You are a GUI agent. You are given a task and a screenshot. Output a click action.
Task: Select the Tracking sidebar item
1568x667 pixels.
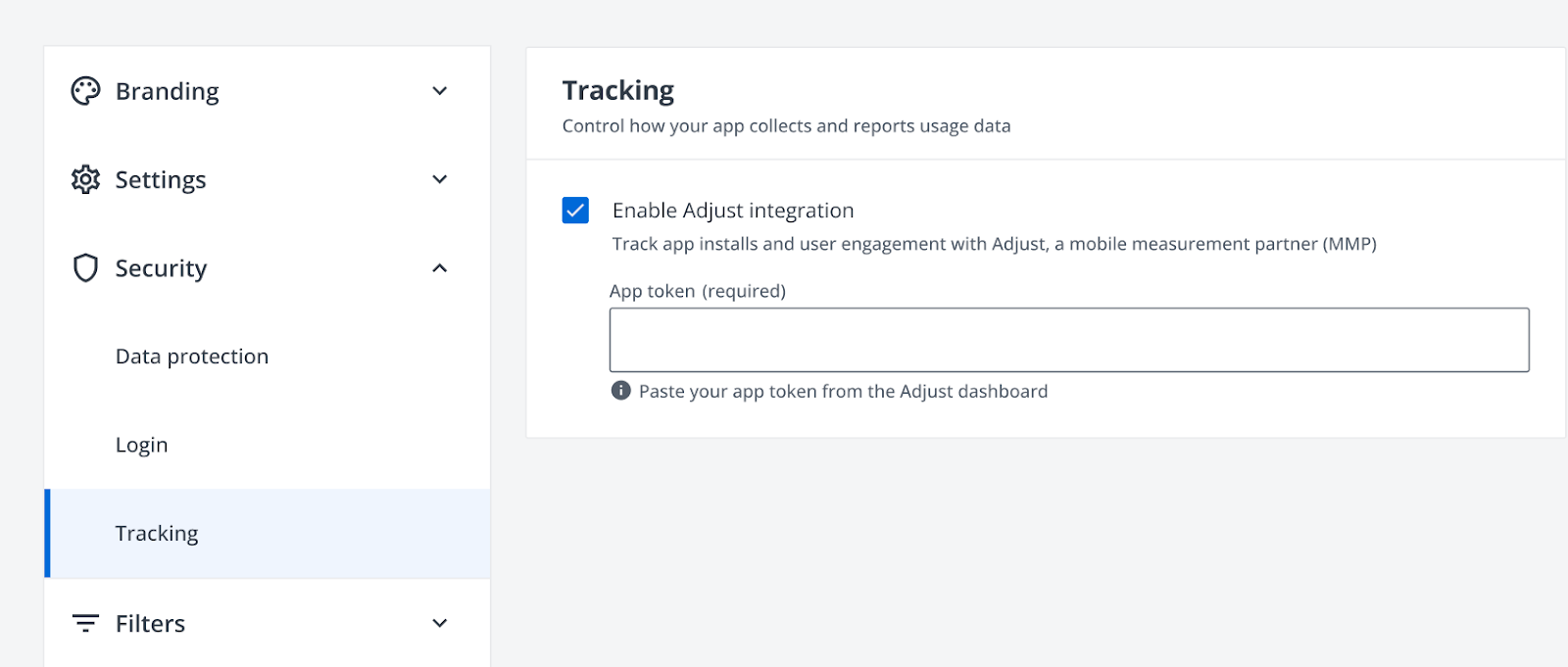pyautogui.click(x=157, y=534)
